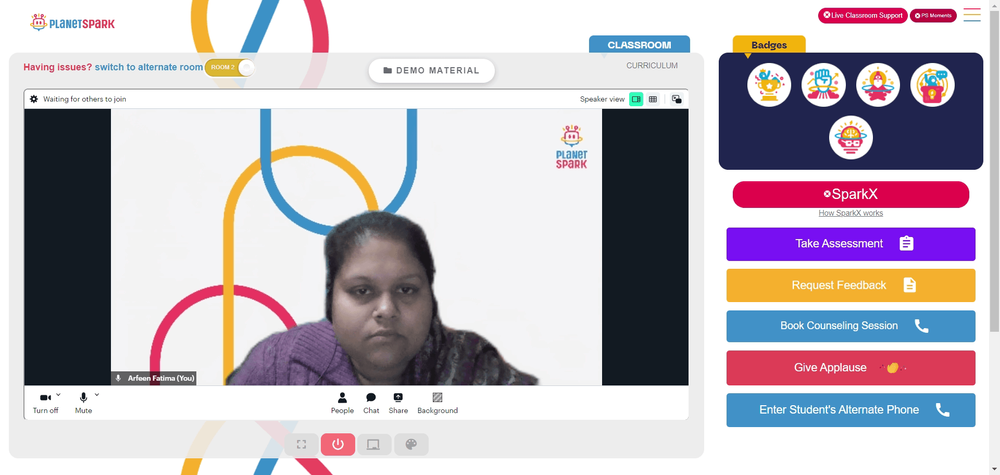The height and width of the screenshot is (475, 1000).
Task: Click the Arfeen Fatima (You) name label
Action: [x=156, y=378]
